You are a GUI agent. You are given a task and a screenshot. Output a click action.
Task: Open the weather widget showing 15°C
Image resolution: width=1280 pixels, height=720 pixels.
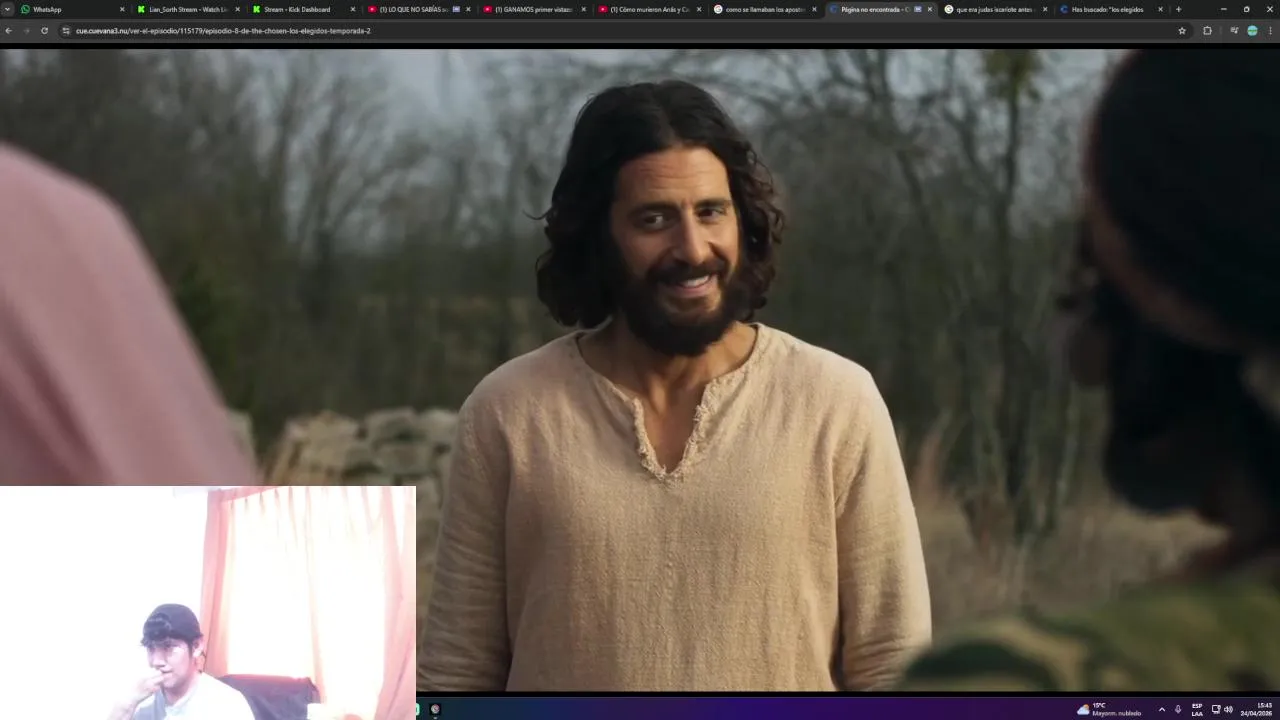(x=1108, y=709)
